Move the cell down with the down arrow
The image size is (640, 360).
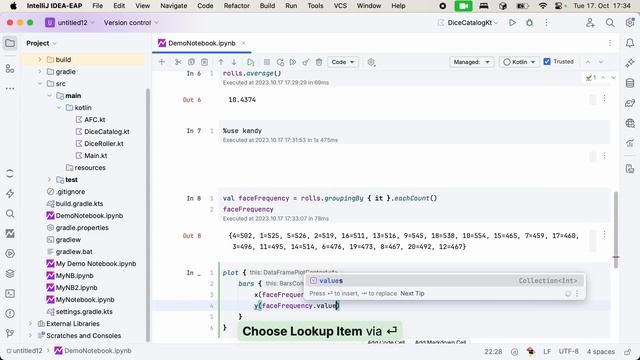coord(234,62)
